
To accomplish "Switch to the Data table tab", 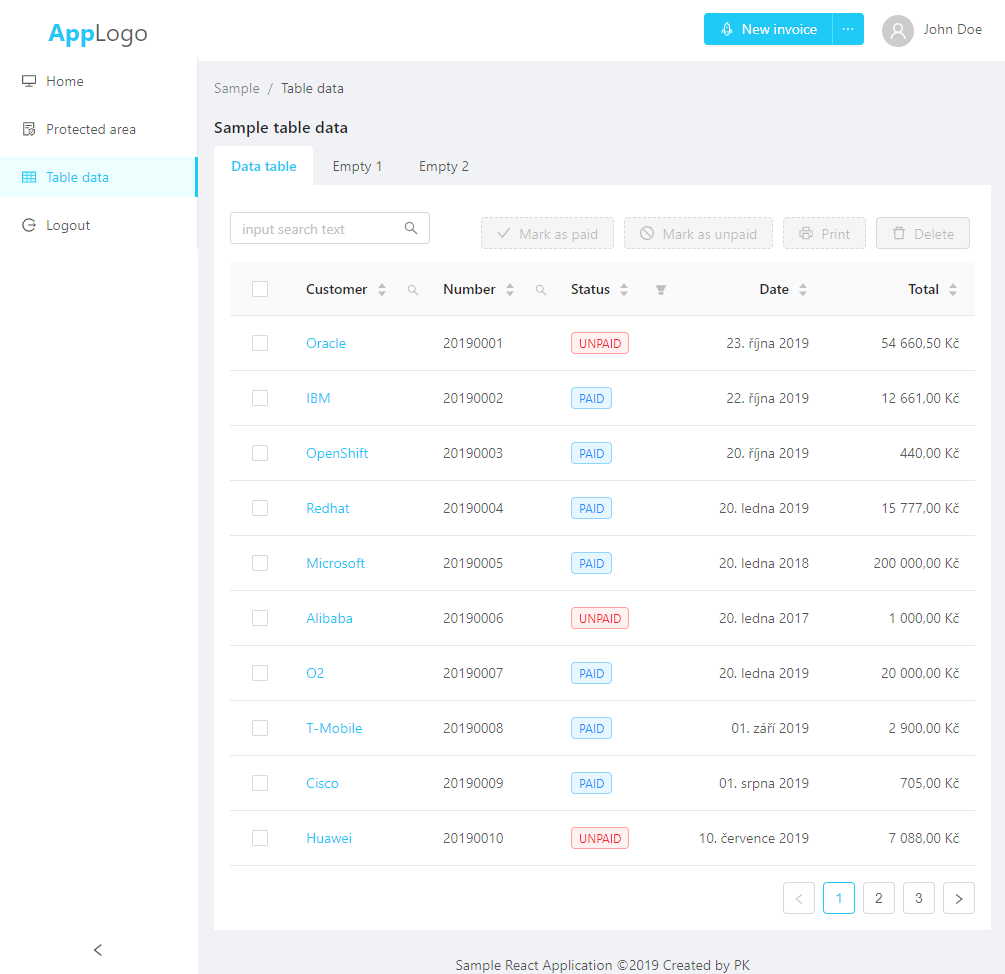I will tap(263, 167).
